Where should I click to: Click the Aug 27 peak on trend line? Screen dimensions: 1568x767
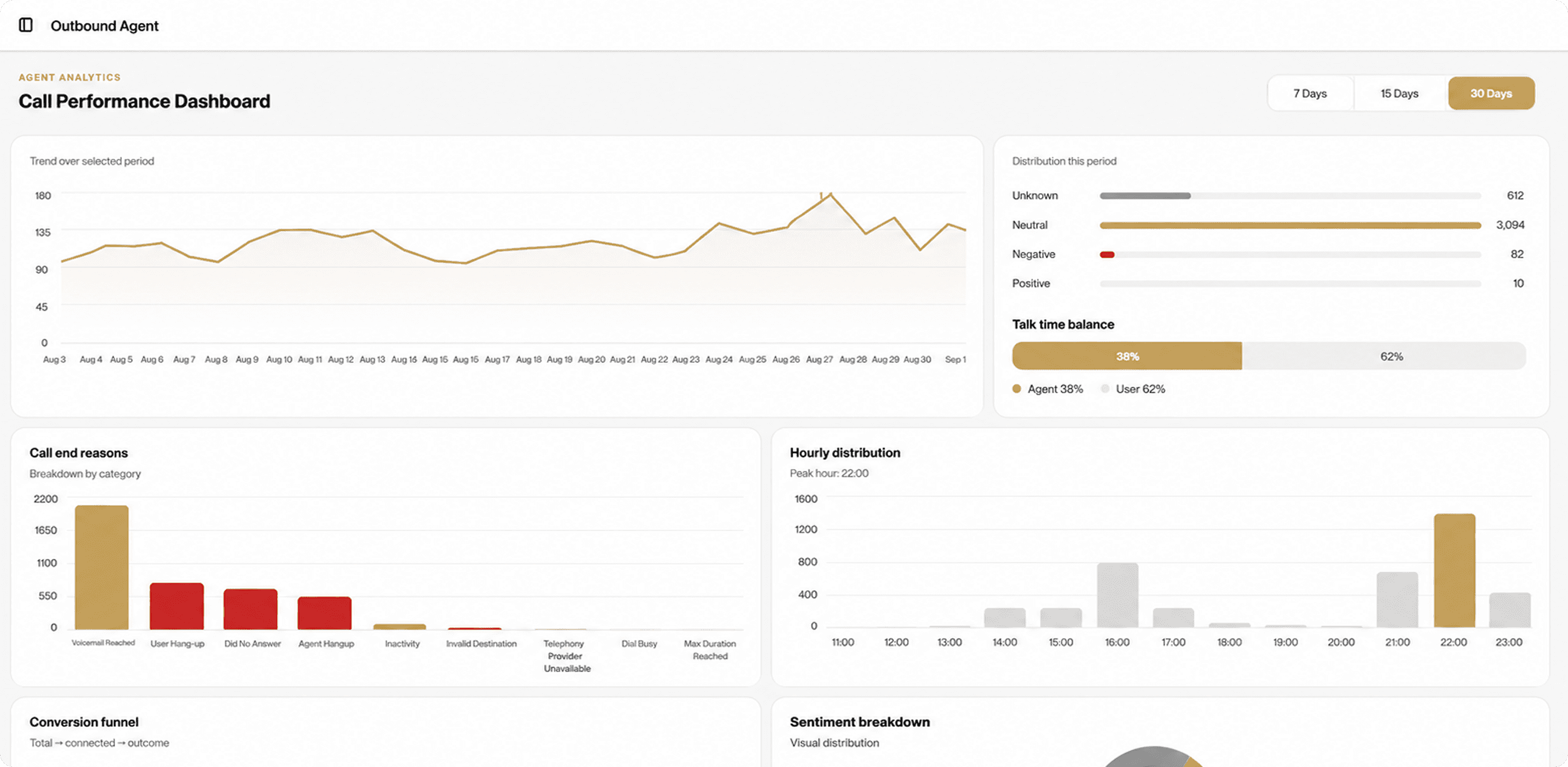click(x=830, y=195)
